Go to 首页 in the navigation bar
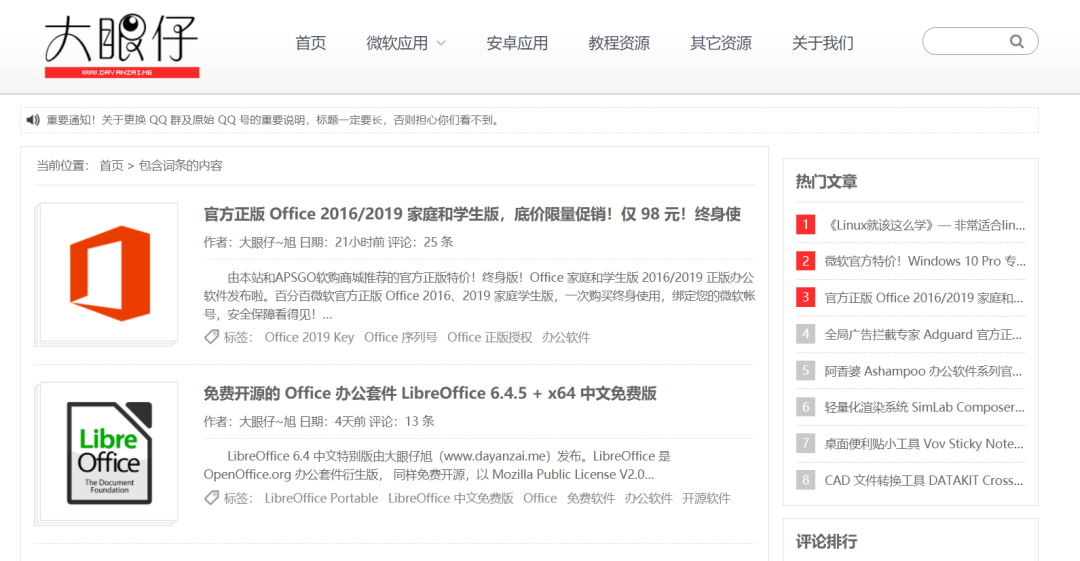Image resolution: width=1080 pixels, height=561 pixels. (310, 43)
